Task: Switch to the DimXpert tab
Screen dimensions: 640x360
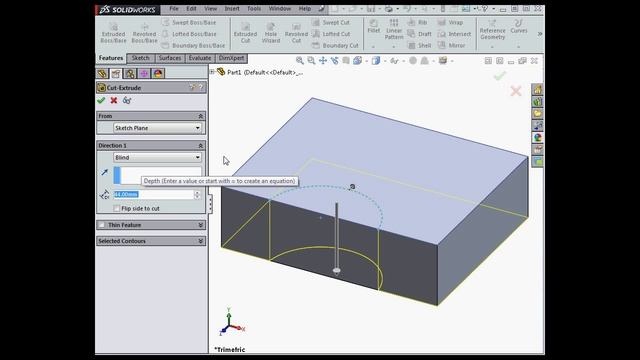Action: (231, 58)
